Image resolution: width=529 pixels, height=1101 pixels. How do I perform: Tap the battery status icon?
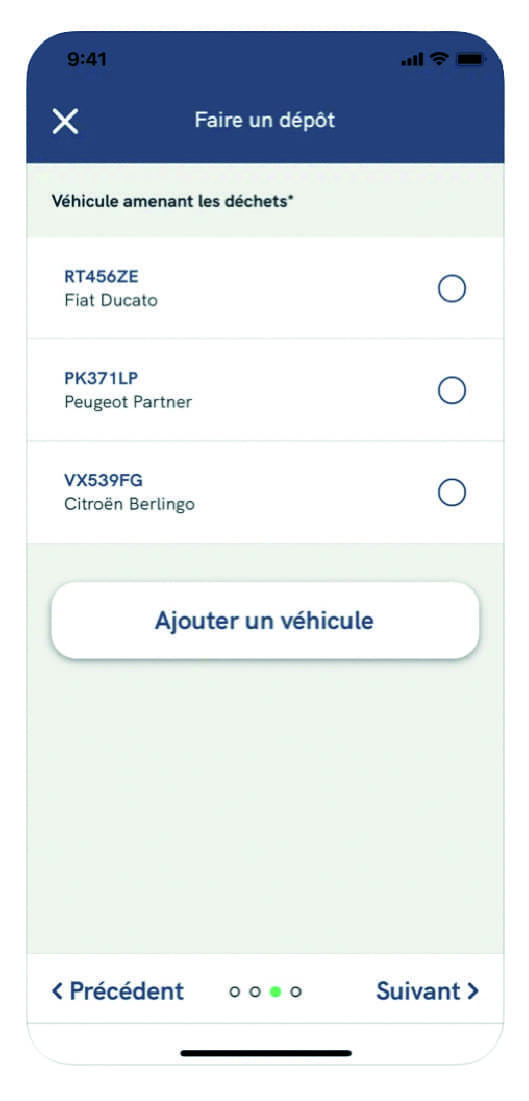point(470,60)
